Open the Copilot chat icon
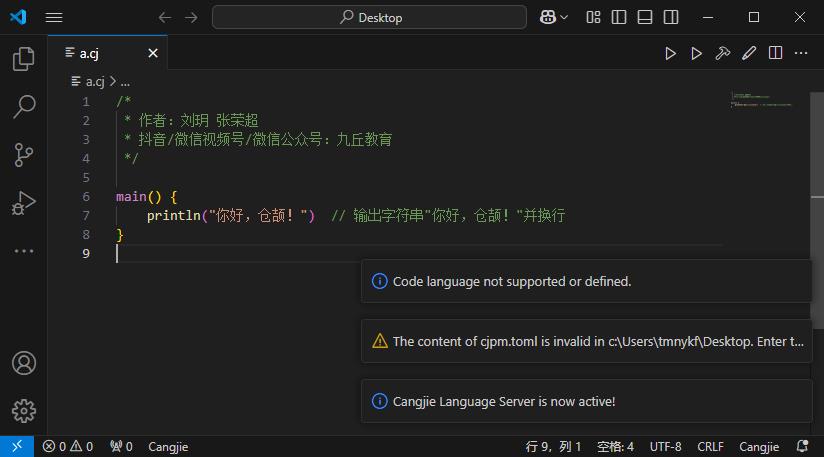This screenshot has width=824, height=457. (548, 17)
